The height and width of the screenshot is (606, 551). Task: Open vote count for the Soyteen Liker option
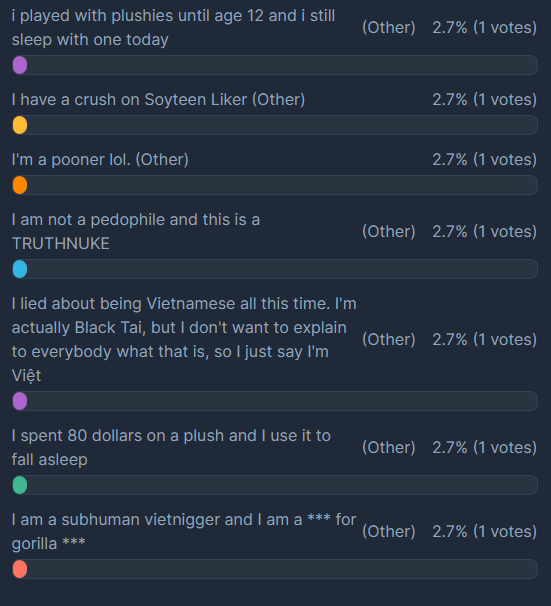point(485,100)
